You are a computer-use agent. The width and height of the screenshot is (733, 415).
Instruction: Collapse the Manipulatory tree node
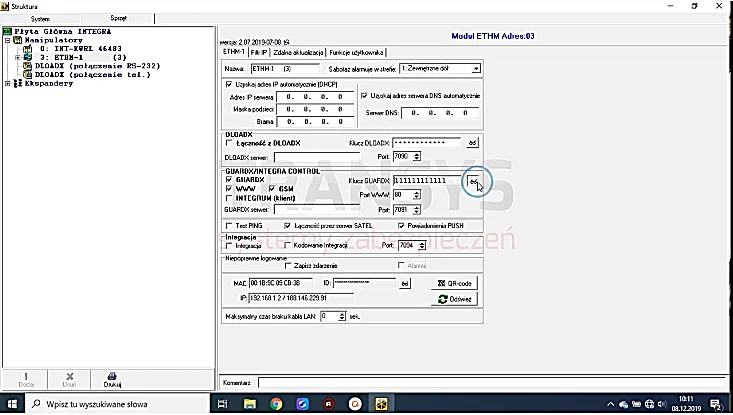pos(7,41)
